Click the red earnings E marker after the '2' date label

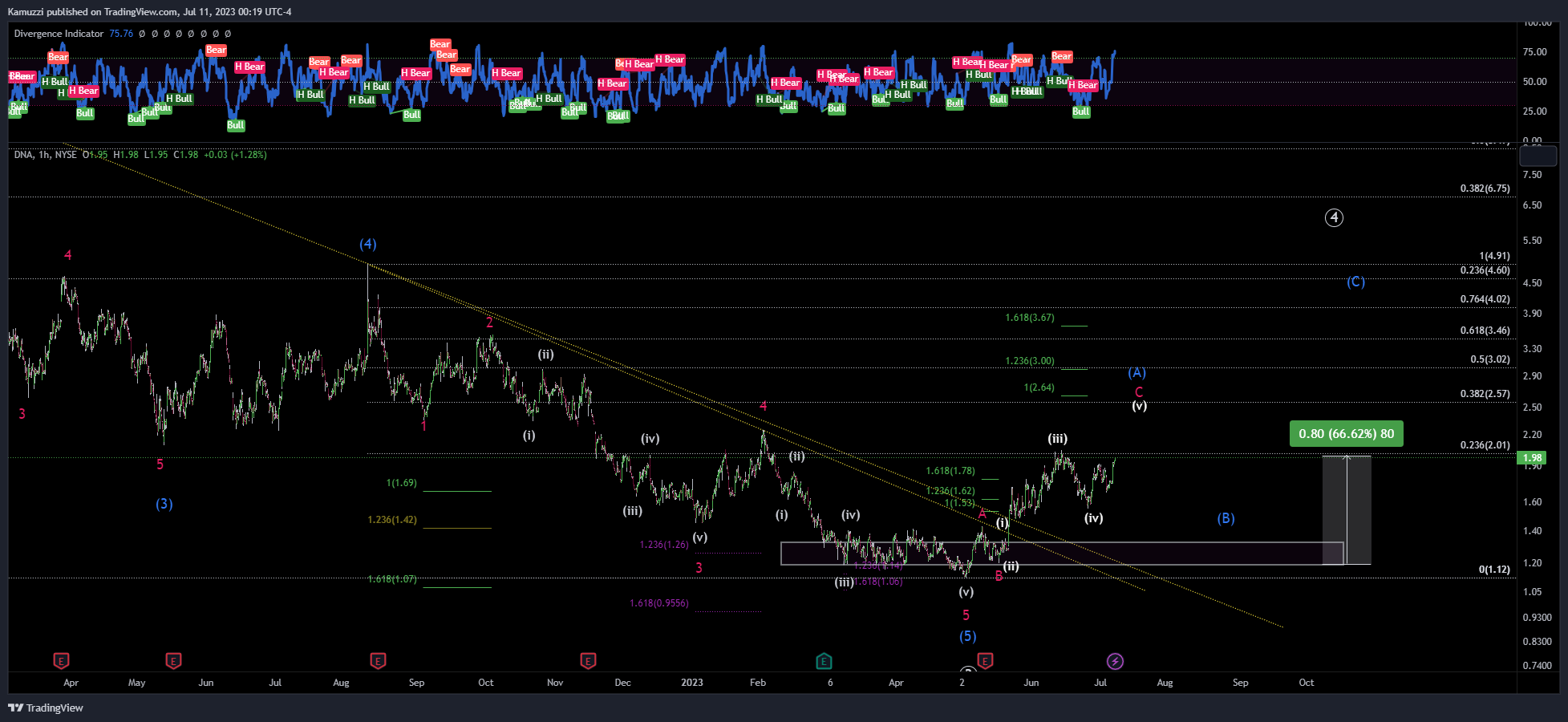(985, 661)
